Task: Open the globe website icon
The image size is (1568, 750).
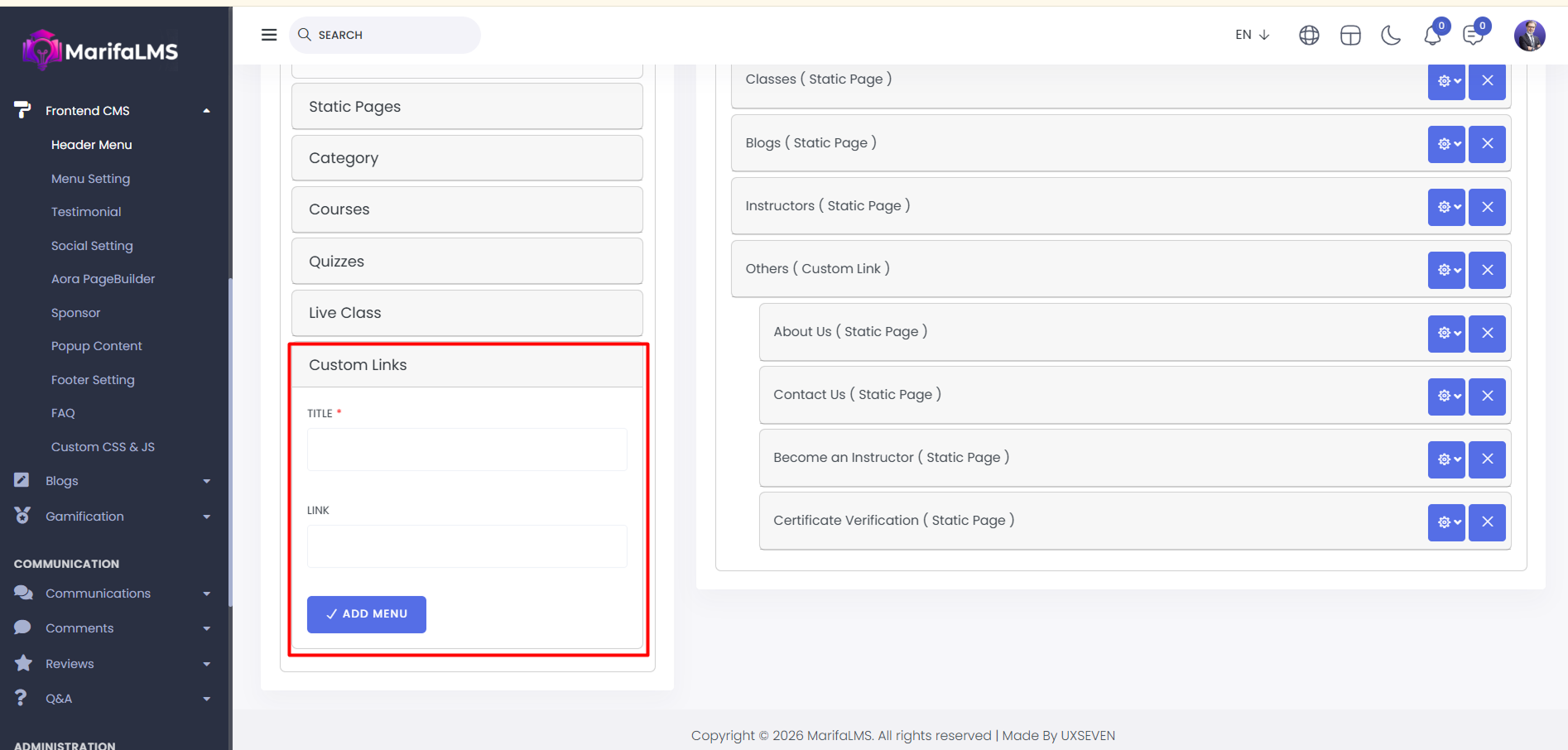Action: pyautogui.click(x=1309, y=35)
